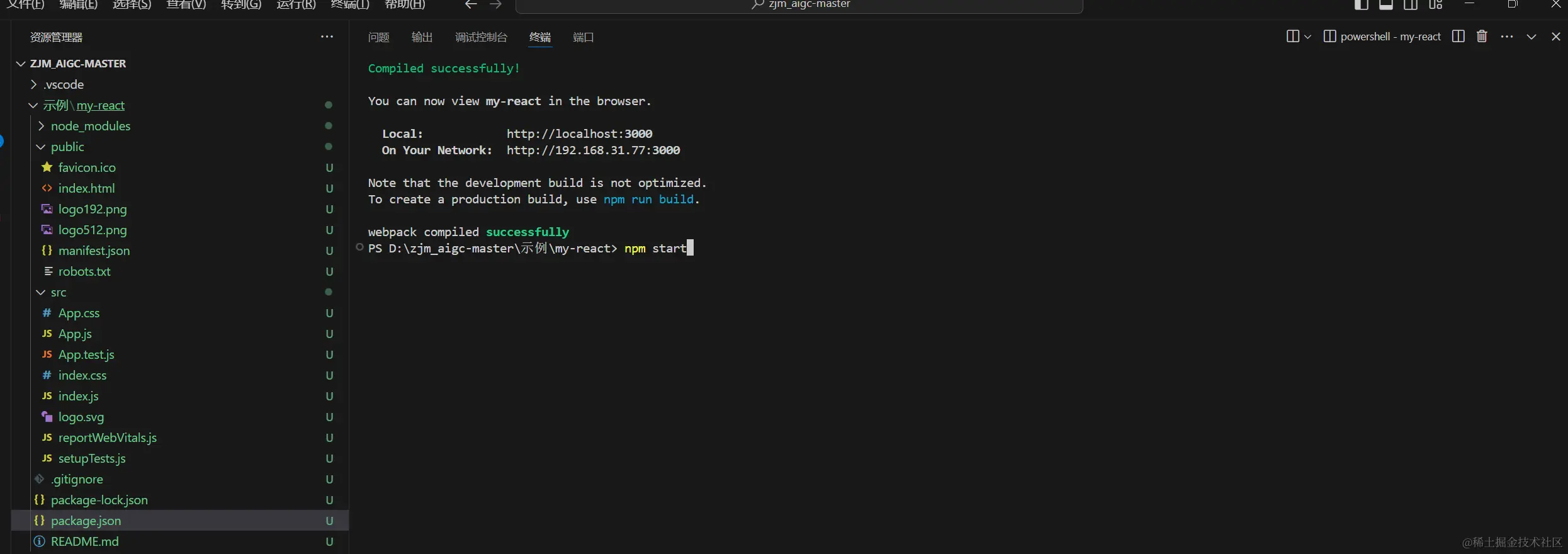
Task: Open http://192.168.31.77:3000 network link
Action: point(593,150)
